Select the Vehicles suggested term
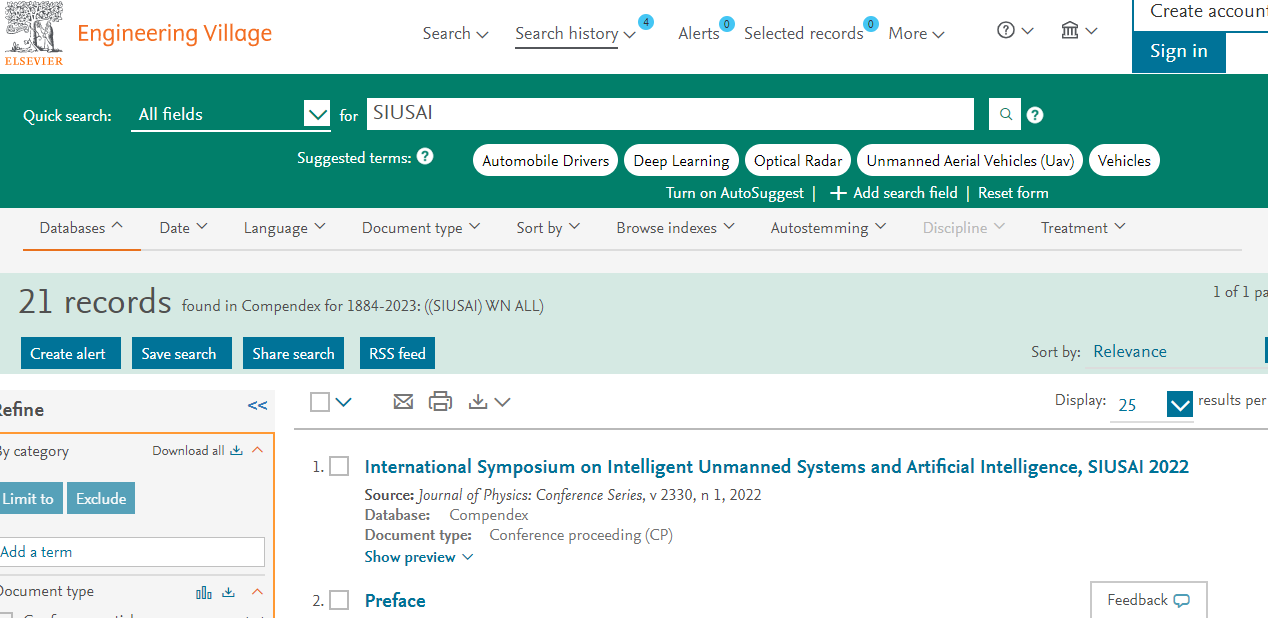This screenshot has width=1268, height=618. click(x=1124, y=160)
